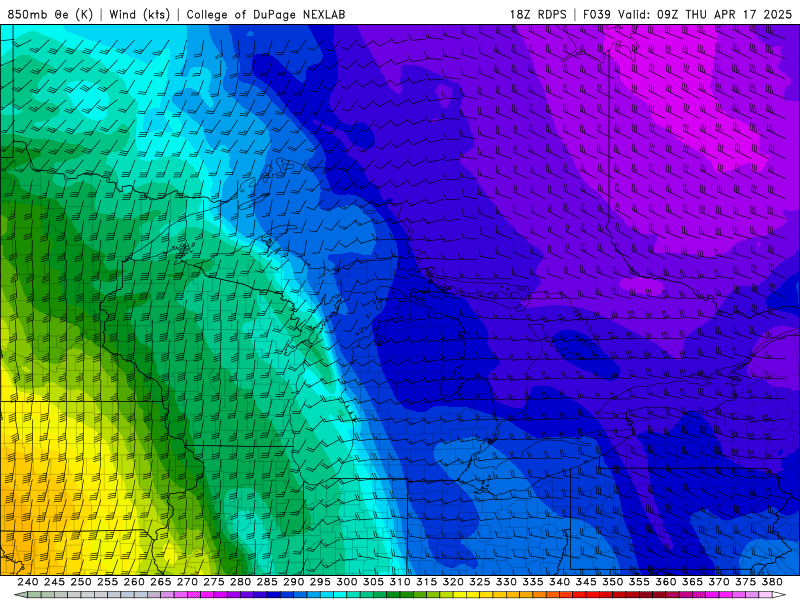Select the 300 legend value

coord(346,582)
